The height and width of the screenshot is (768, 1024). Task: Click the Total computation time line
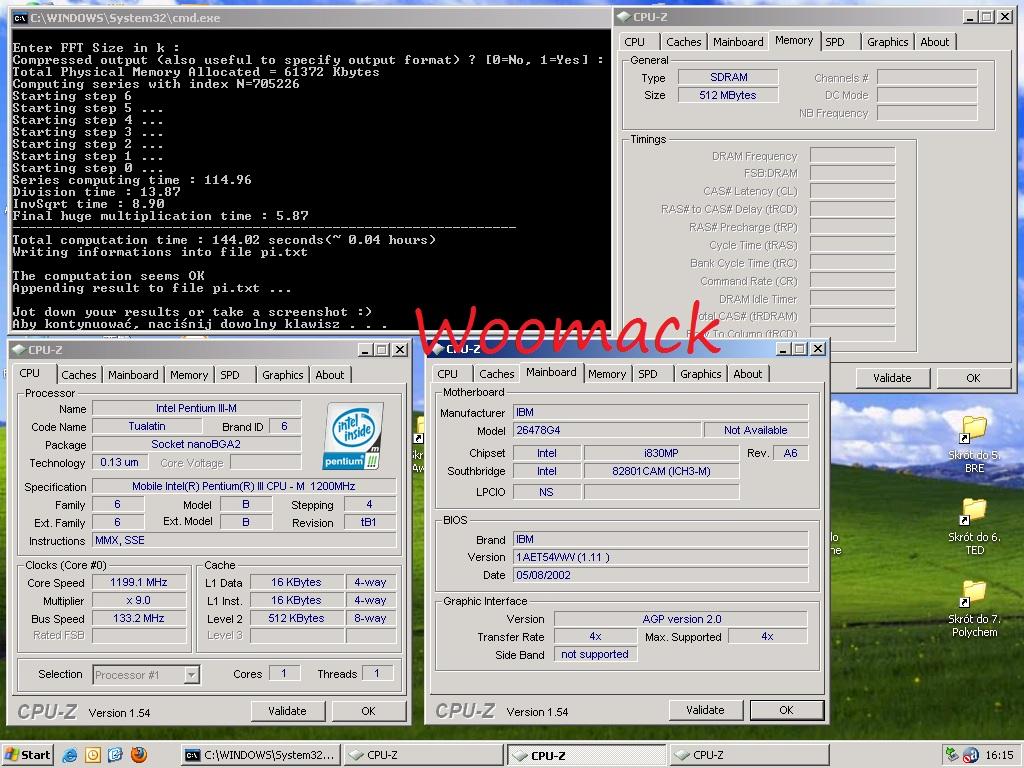click(x=224, y=240)
